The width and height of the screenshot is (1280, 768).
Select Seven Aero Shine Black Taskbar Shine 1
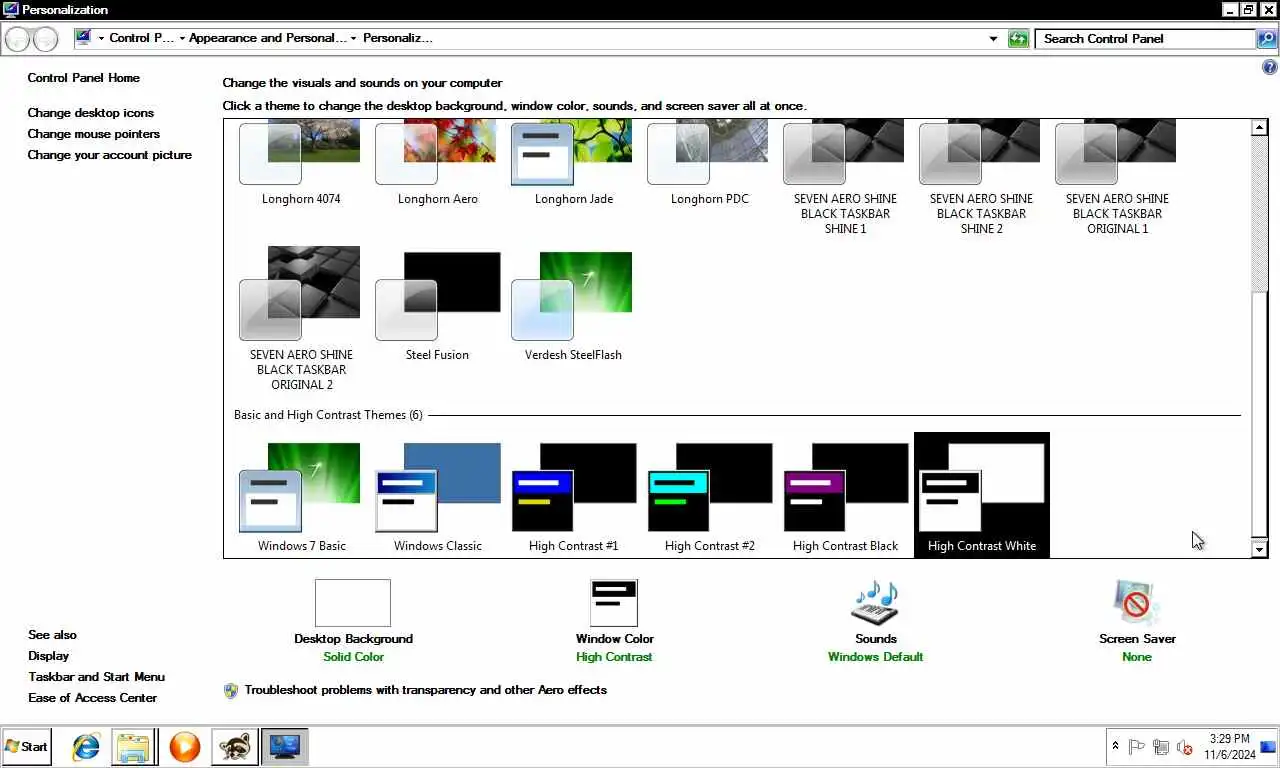click(845, 178)
